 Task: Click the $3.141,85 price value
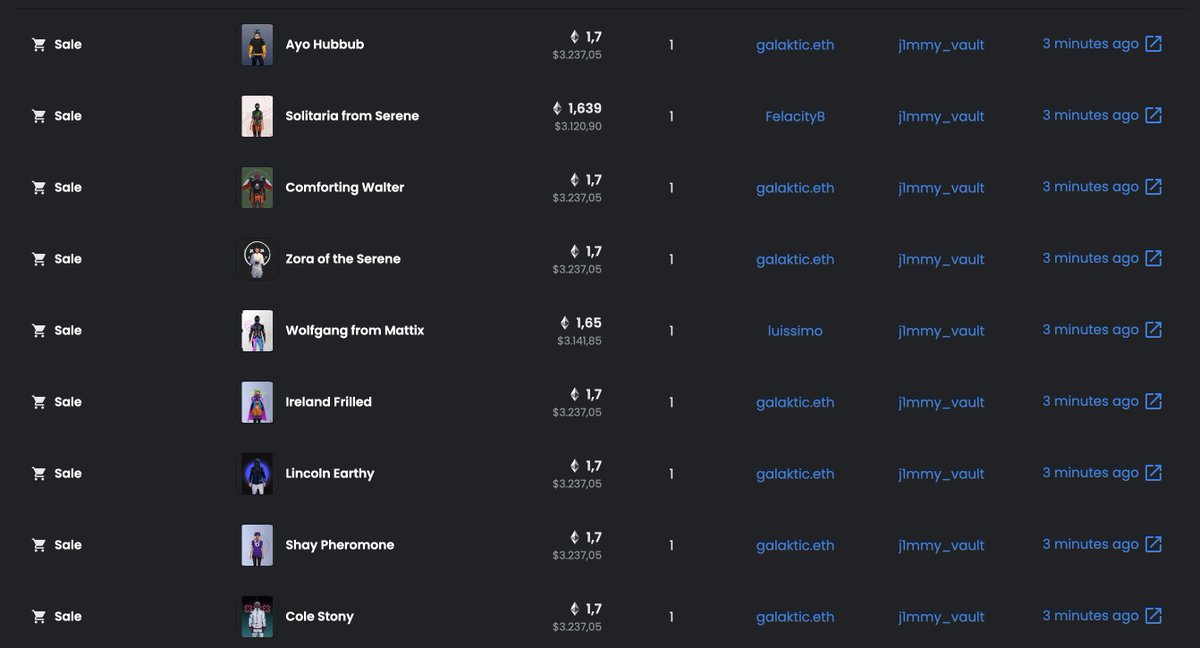click(580, 341)
